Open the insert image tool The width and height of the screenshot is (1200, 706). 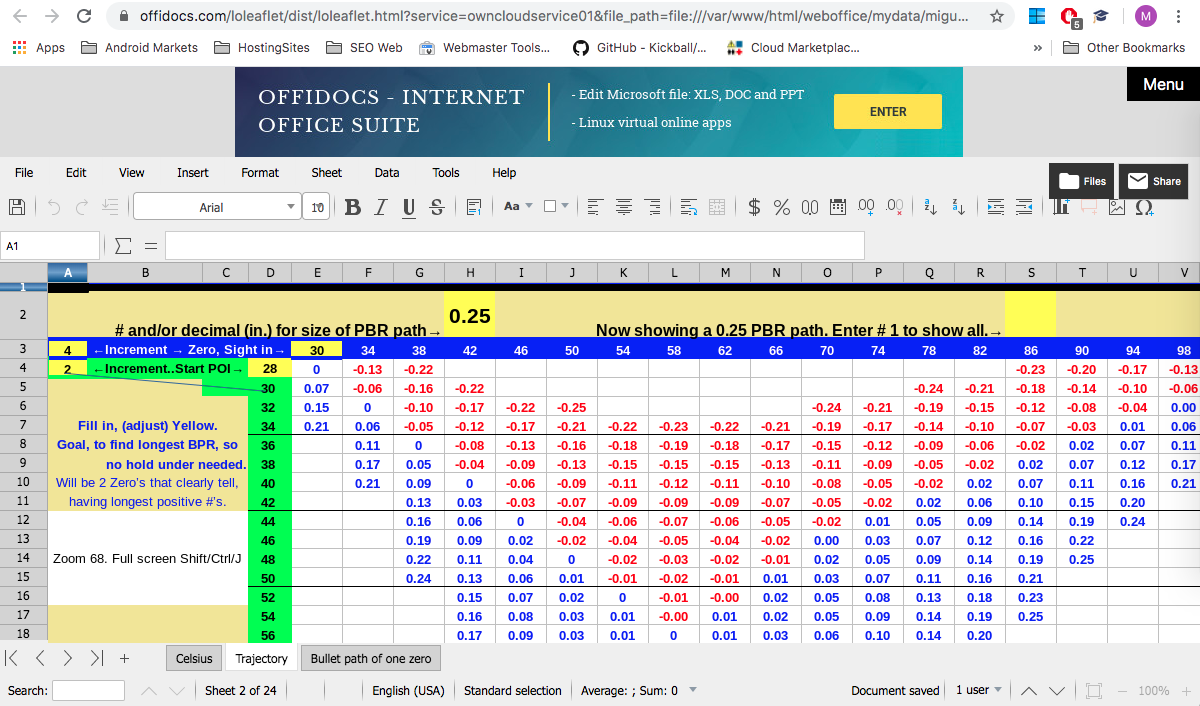coord(1116,207)
